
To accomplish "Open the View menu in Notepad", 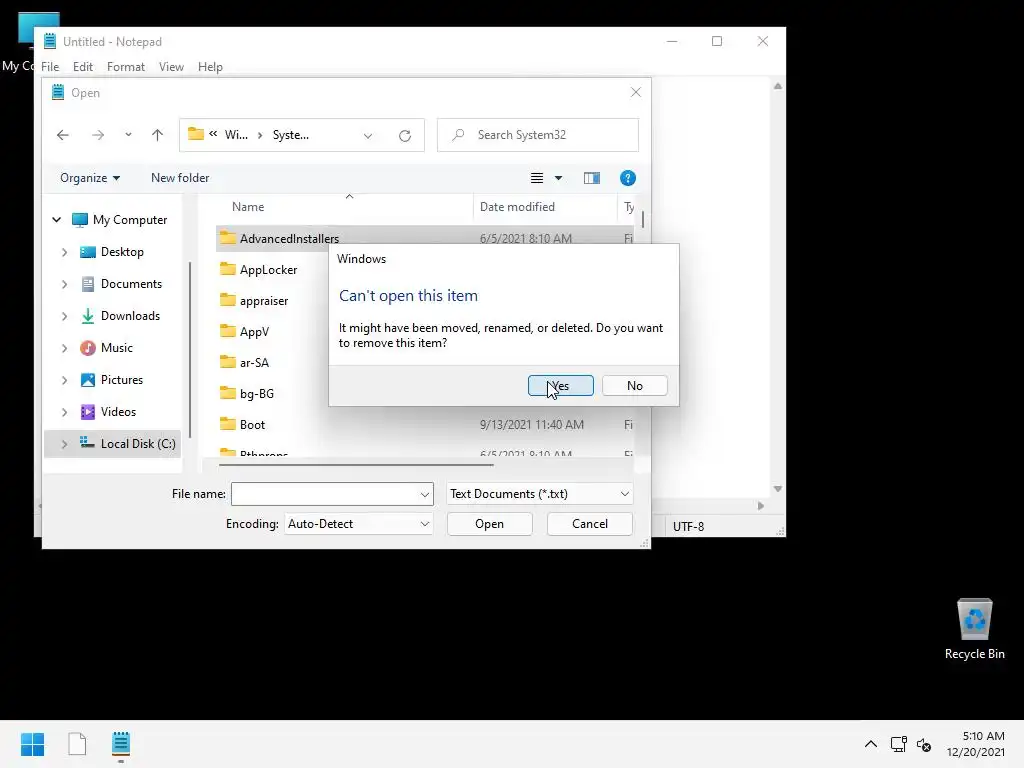I will pyautogui.click(x=171, y=67).
